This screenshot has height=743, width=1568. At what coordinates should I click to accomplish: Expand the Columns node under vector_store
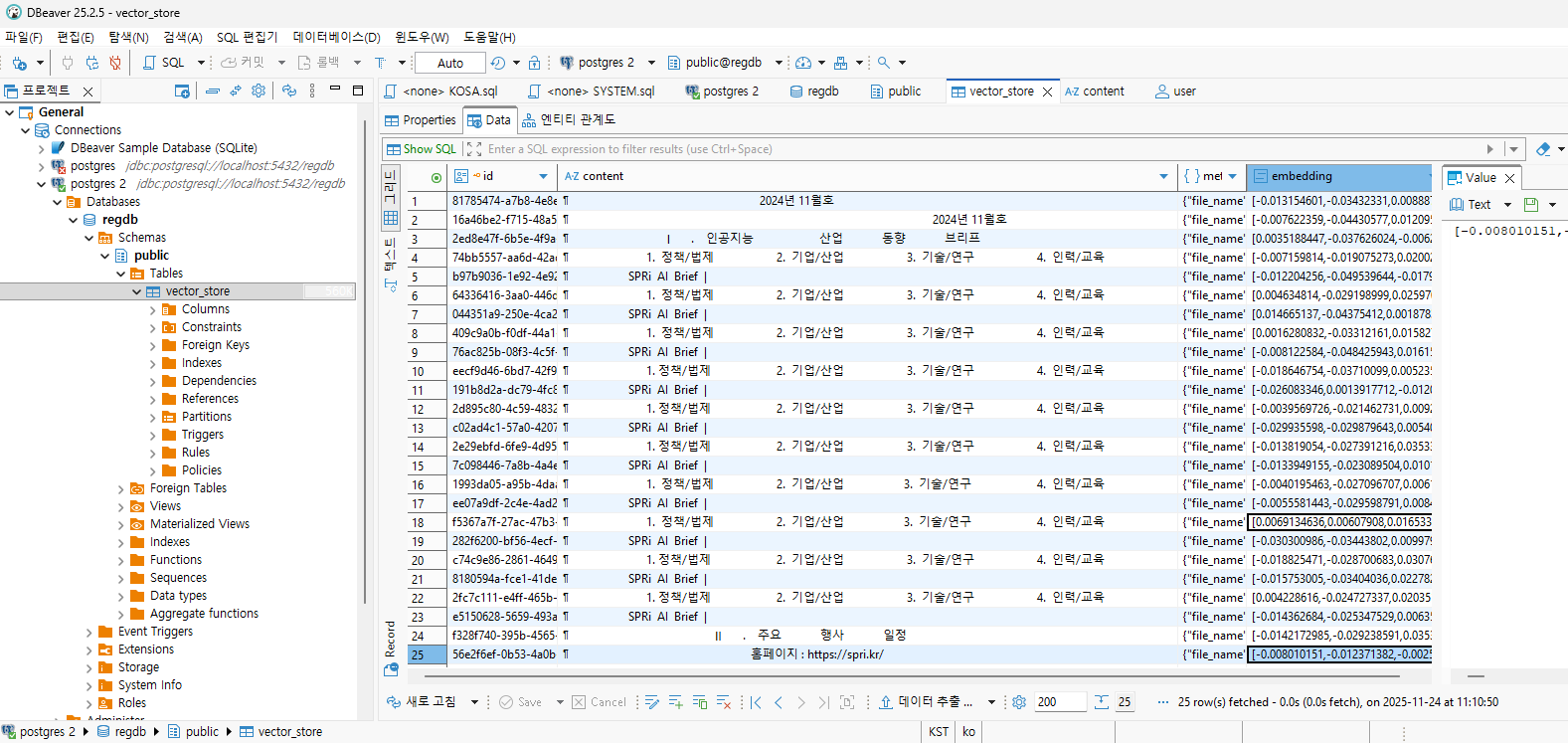152,309
